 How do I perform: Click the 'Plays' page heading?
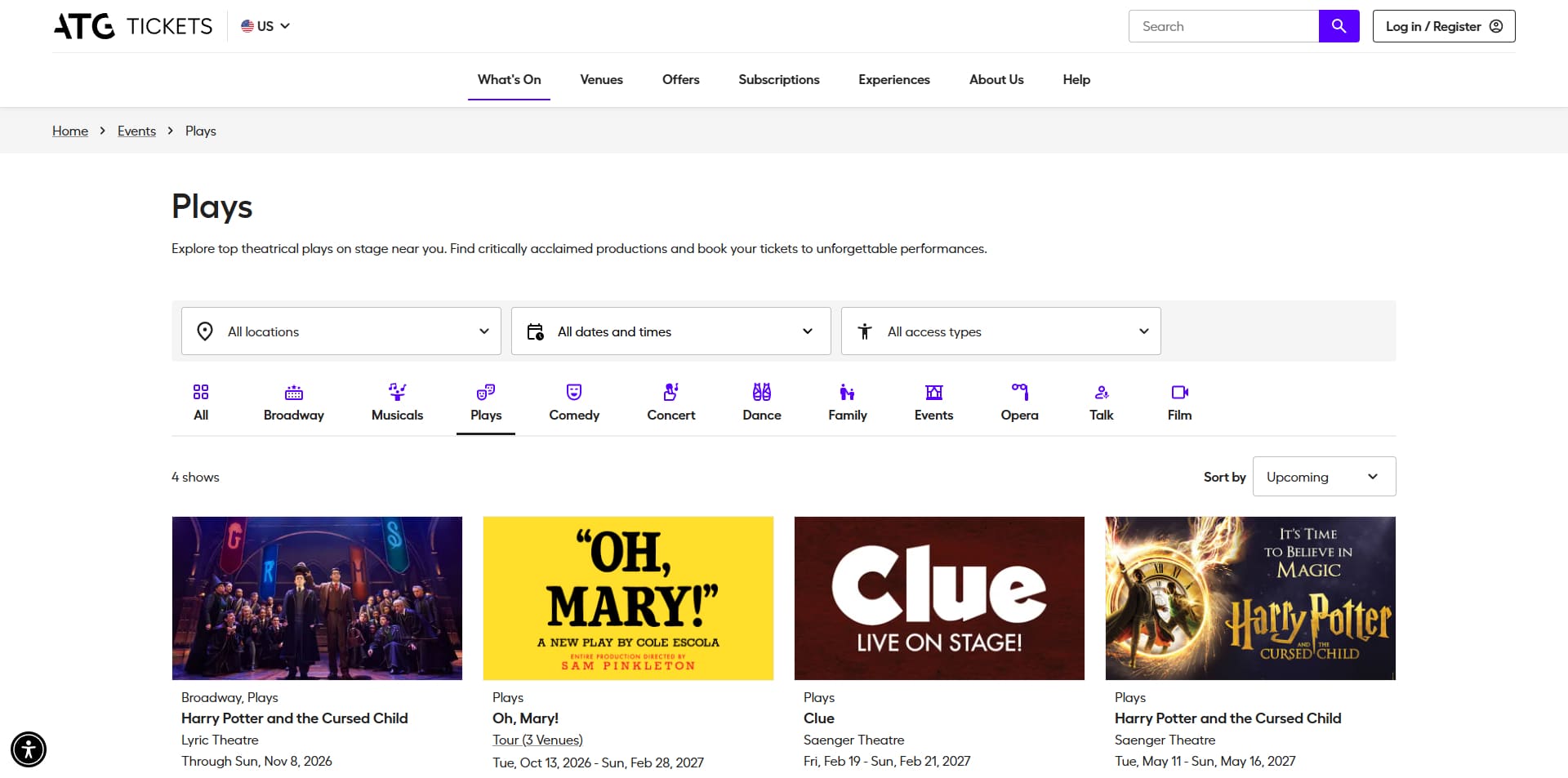click(212, 207)
